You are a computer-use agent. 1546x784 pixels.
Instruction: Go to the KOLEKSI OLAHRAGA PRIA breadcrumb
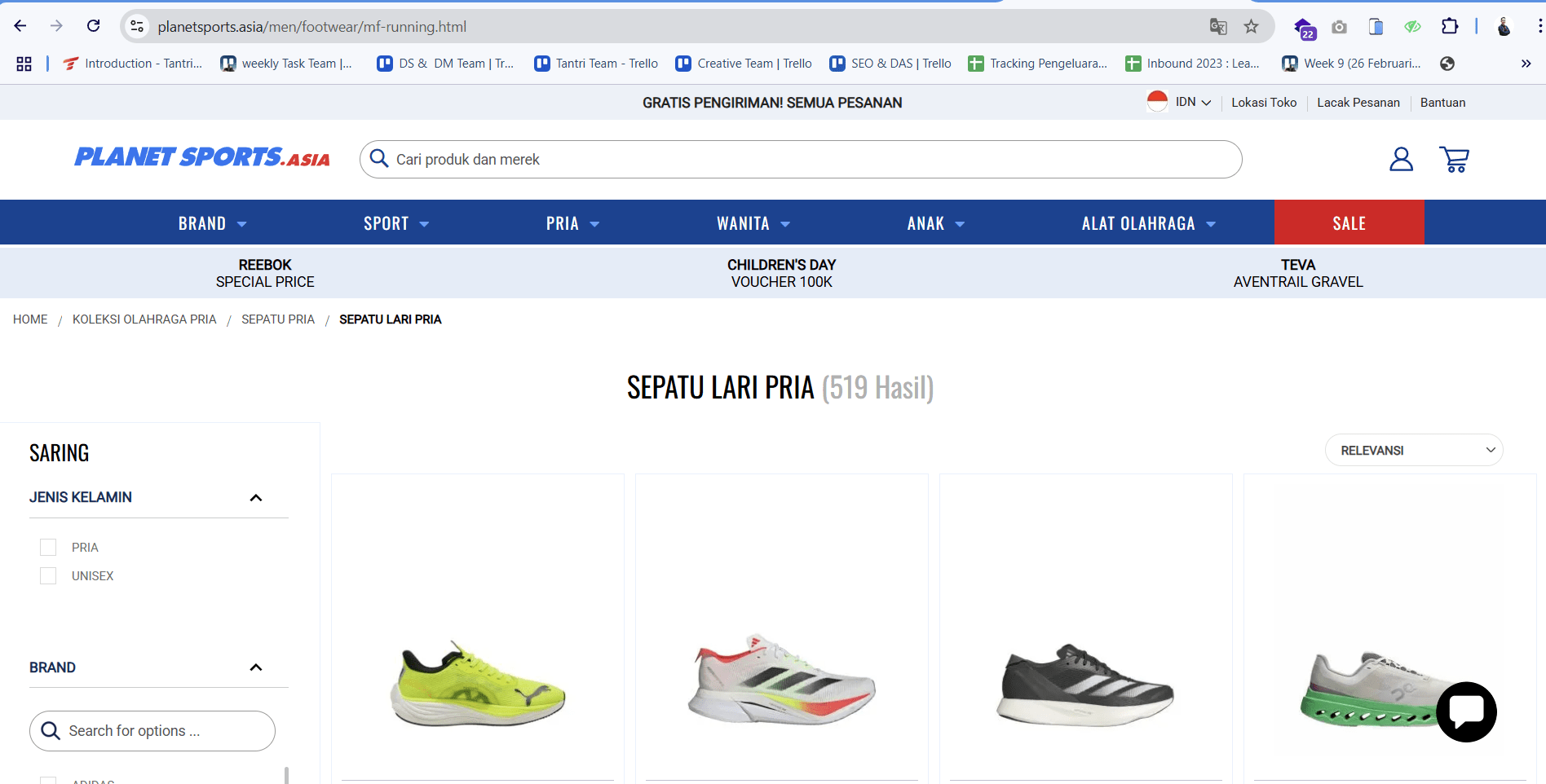pos(144,319)
